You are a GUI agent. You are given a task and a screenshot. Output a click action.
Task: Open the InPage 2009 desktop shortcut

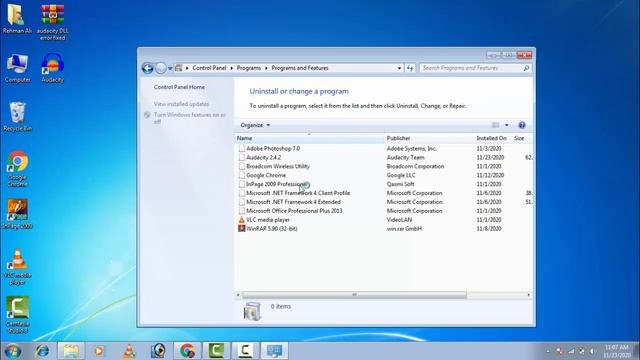pos(17,214)
